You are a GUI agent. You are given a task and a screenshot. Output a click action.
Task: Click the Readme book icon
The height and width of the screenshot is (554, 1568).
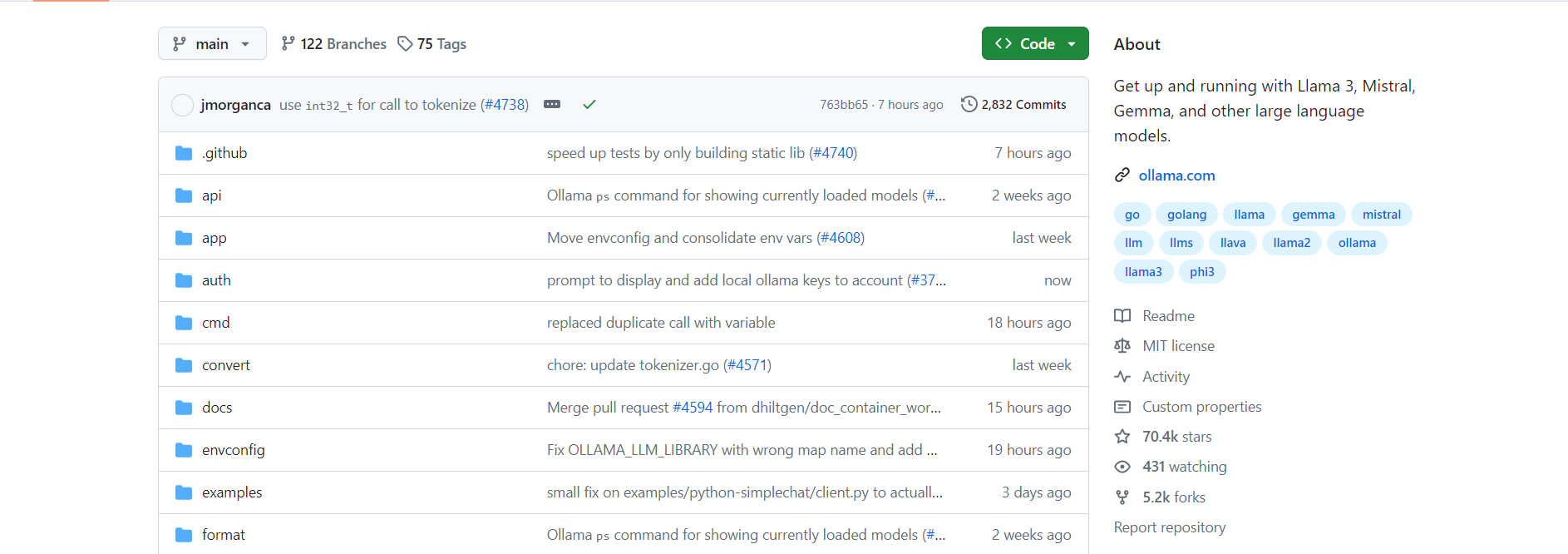tap(1122, 316)
